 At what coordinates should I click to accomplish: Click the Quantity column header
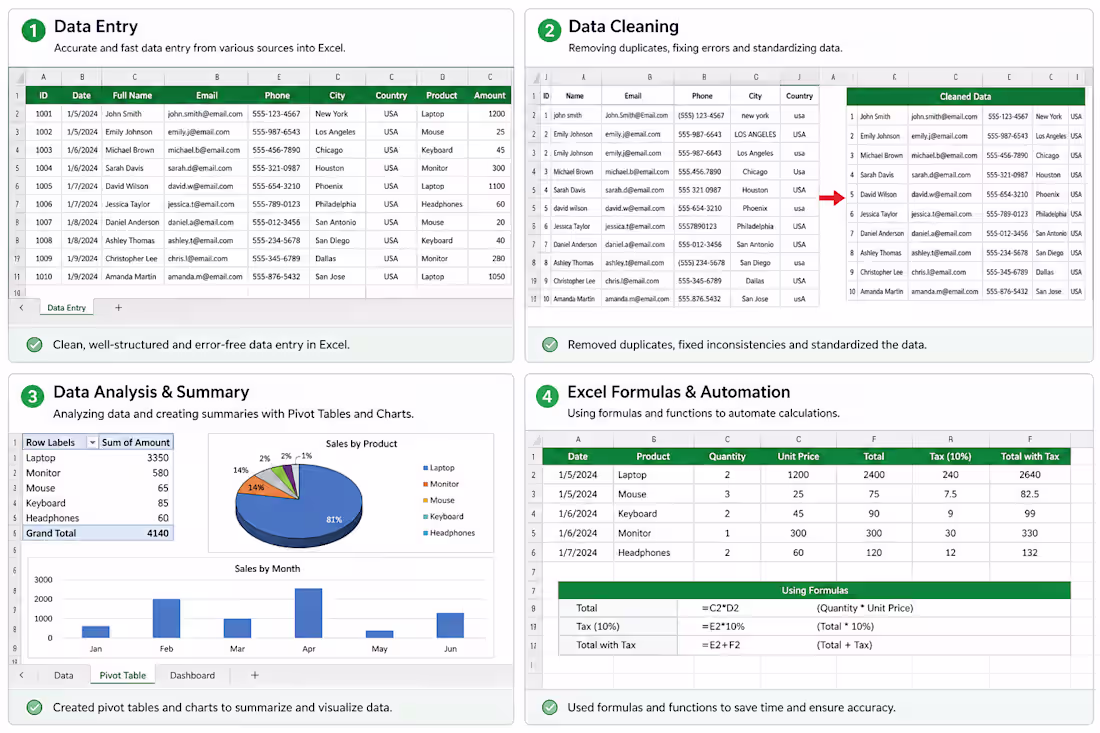(x=727, y=457)
